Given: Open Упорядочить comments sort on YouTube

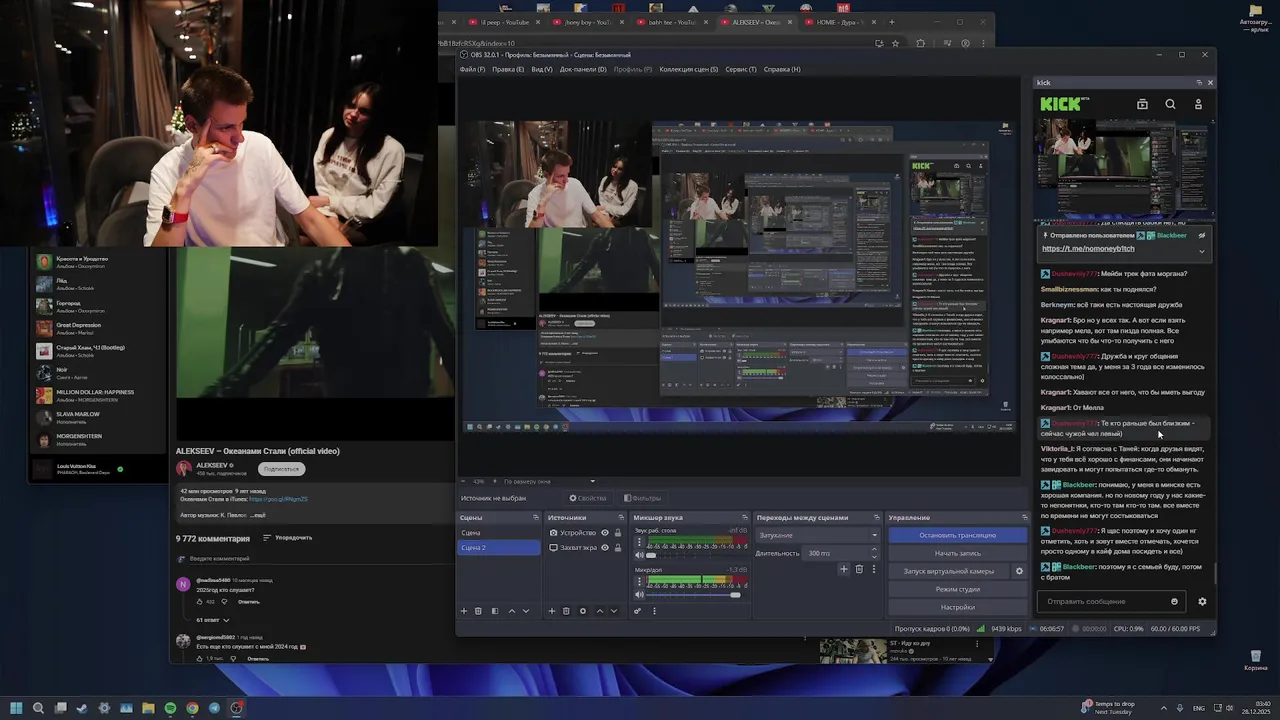Looking at the screenshot, I should click(x=288, y=538).
